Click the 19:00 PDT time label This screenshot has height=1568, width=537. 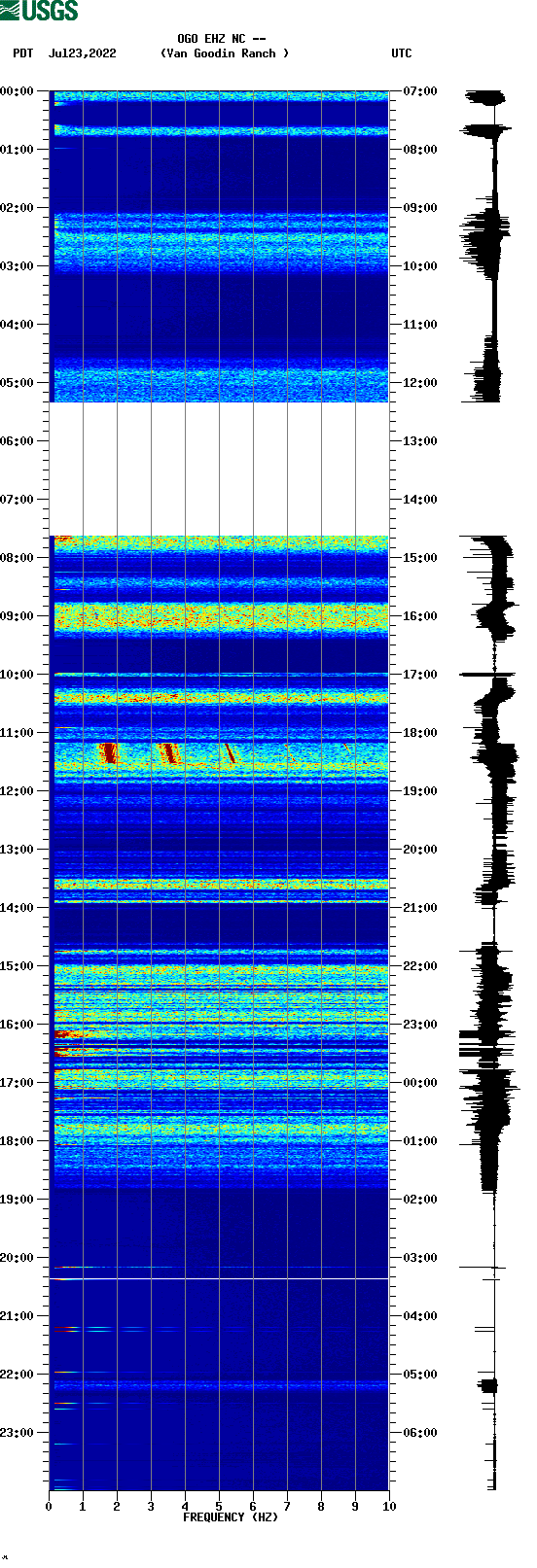pos(18,1200)
